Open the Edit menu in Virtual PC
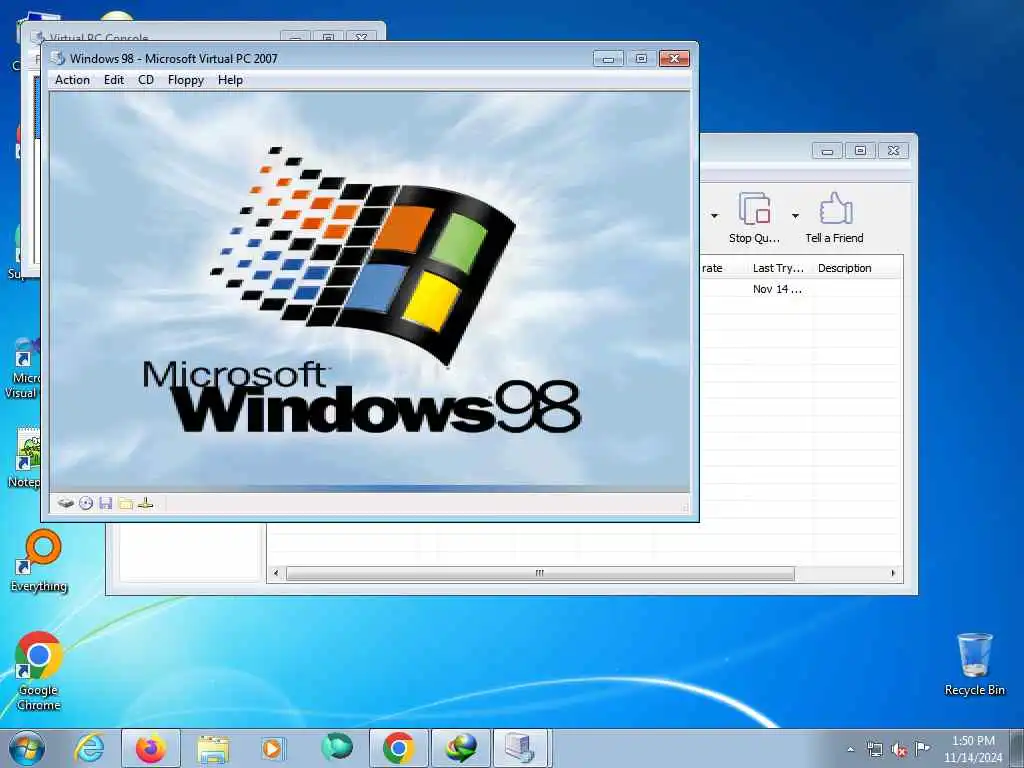1024x768 pixels. pos(114,80)
